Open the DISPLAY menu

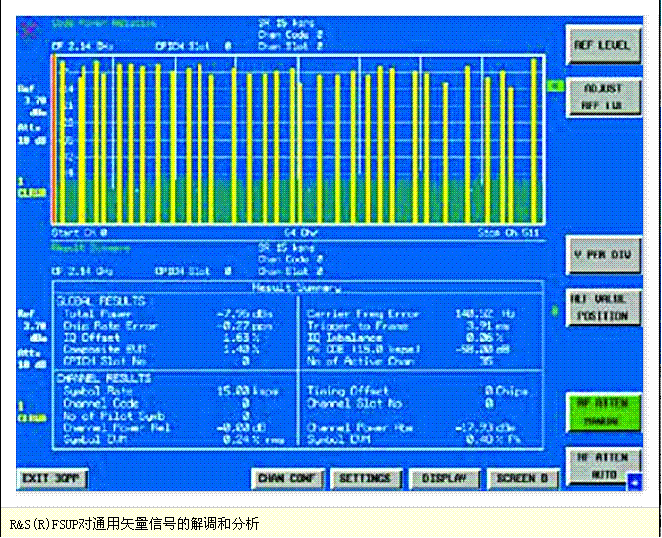tap(443, 478)
